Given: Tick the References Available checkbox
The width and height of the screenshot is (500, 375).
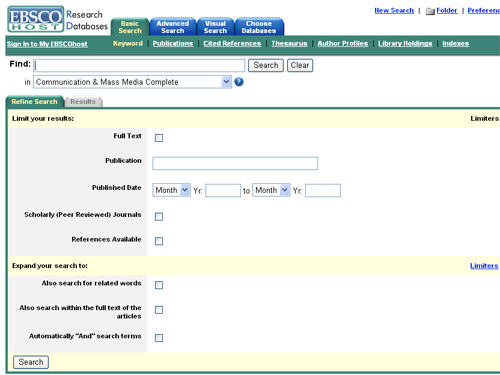Looking at the screenshot, I should pos(159,241).
